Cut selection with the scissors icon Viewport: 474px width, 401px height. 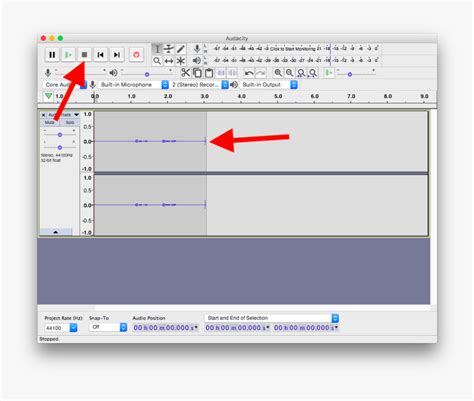coord(185,73)
